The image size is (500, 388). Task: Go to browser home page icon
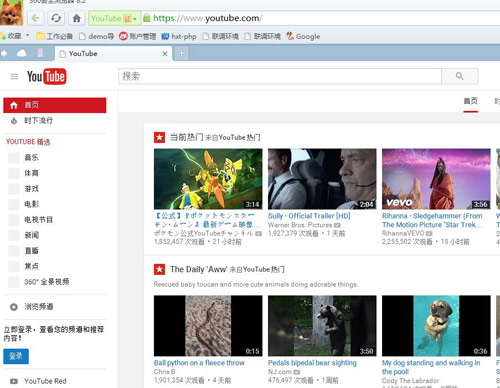coord(77,18)
